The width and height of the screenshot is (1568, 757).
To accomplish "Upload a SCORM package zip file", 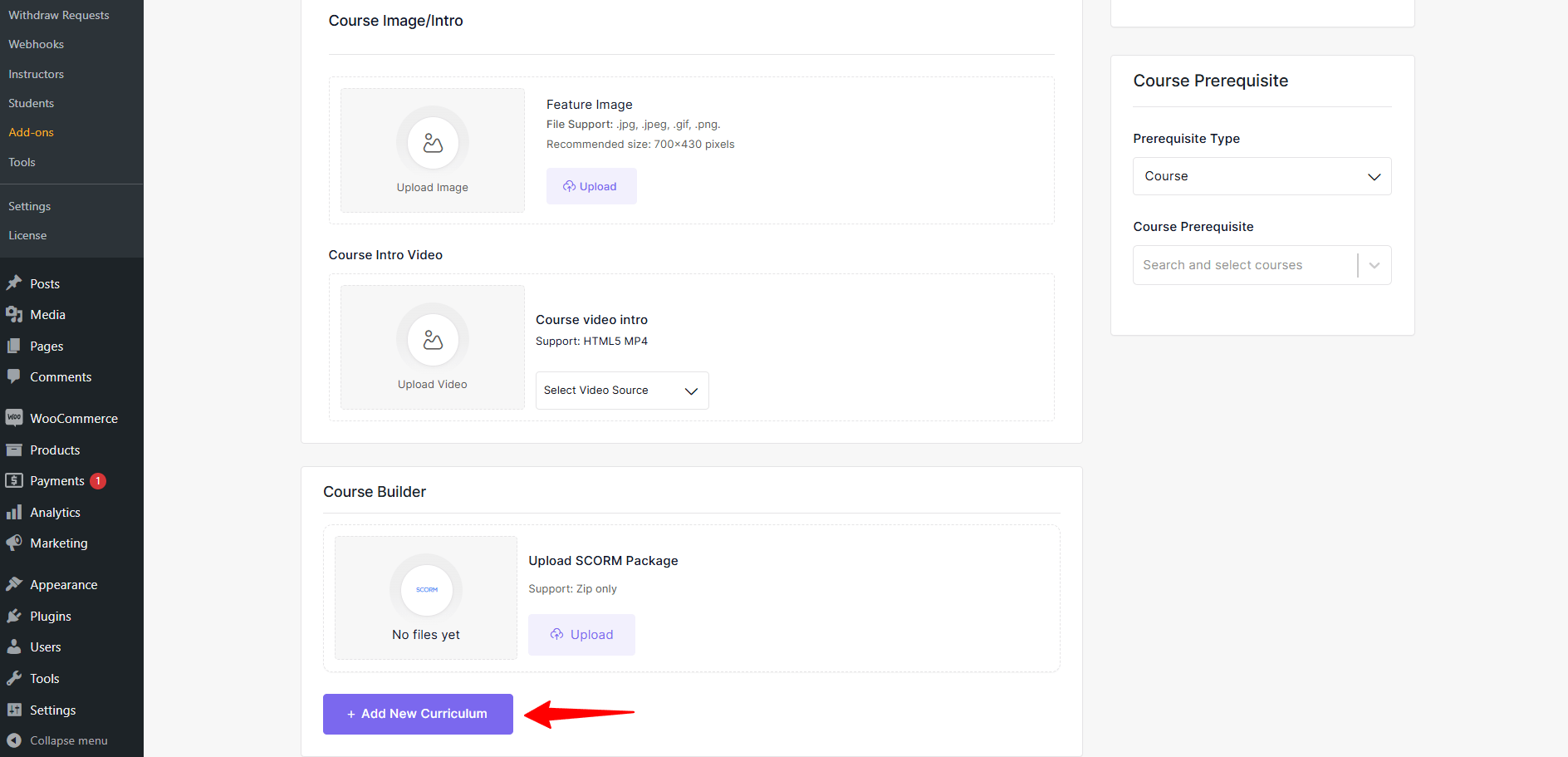I will tap(581, 635).
